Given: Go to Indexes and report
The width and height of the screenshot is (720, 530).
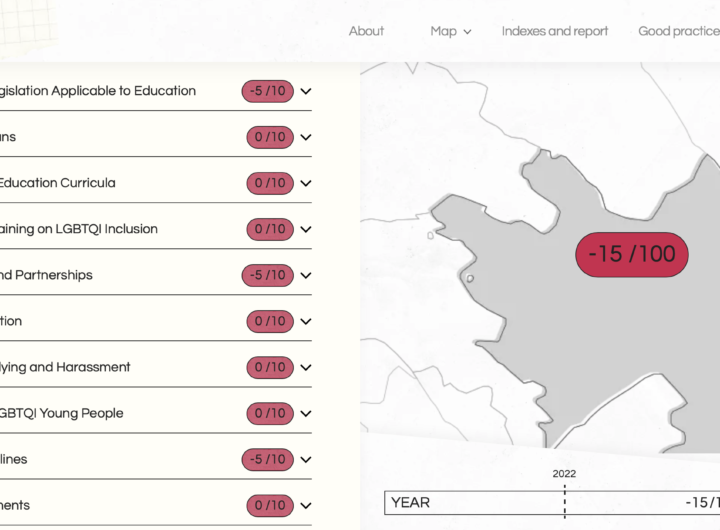Looking at the screenshot, I should (555, 31).
